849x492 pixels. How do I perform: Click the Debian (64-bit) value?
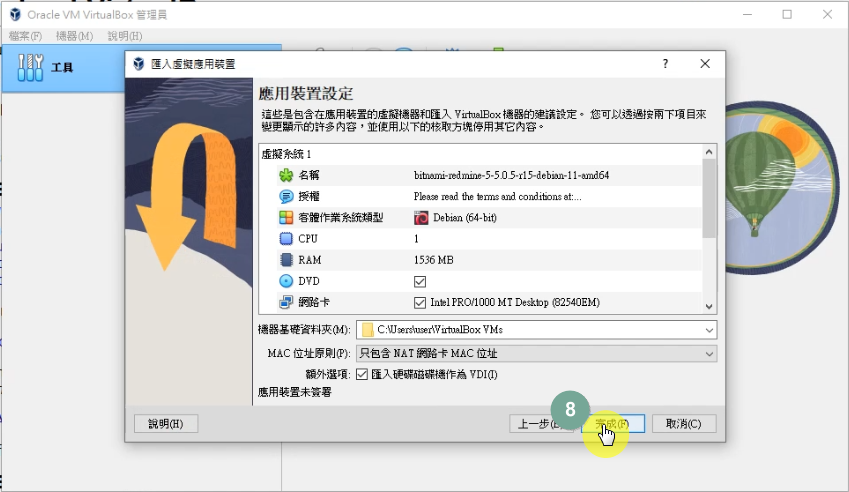465,218
